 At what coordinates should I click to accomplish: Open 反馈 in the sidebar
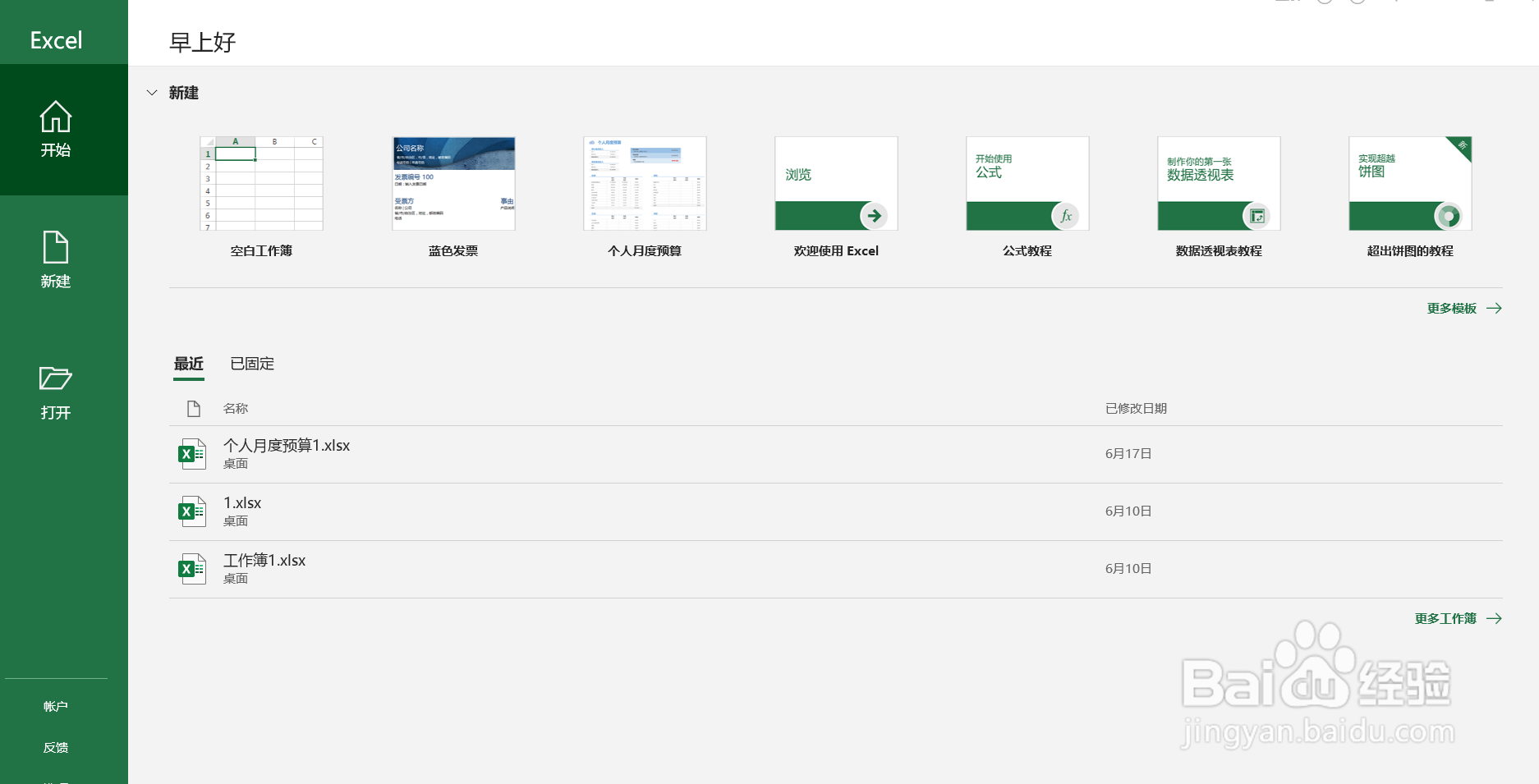56,747
